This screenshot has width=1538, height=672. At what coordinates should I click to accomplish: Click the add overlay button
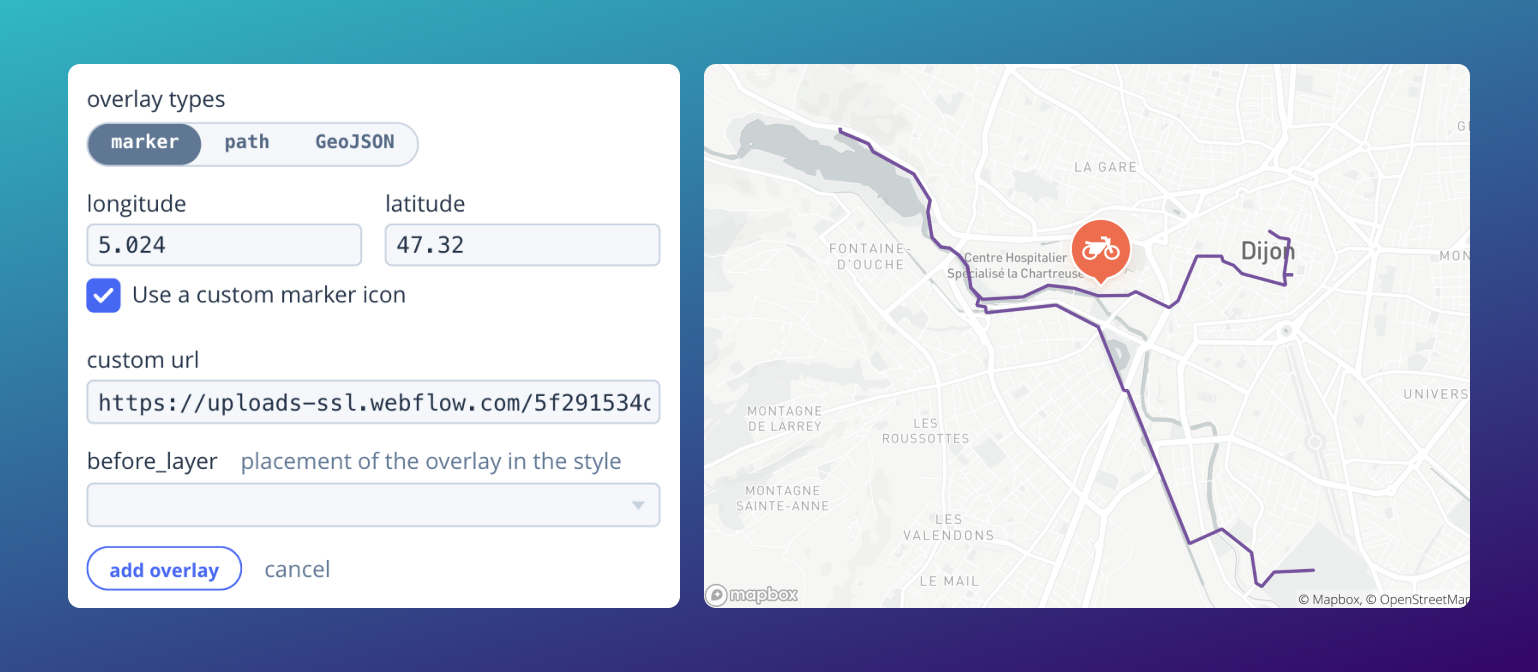[x=164, y=569]
